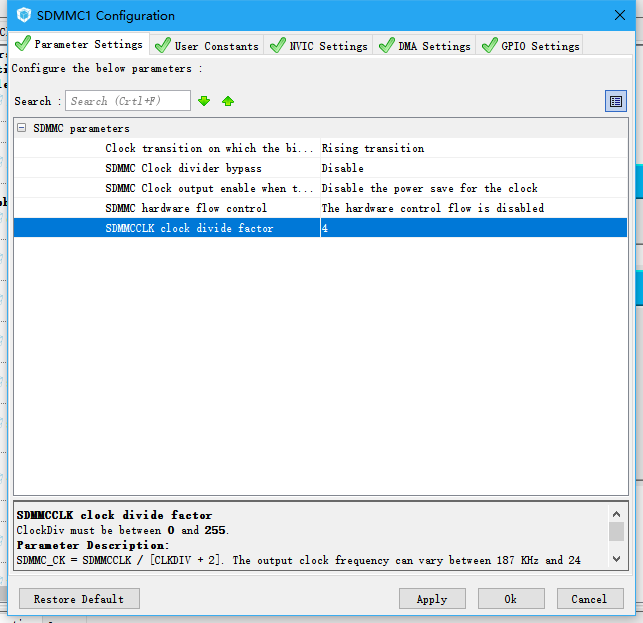643x623 pixels.
Task: Open the DMA Settings tab
Action: [x=424, y=46]
